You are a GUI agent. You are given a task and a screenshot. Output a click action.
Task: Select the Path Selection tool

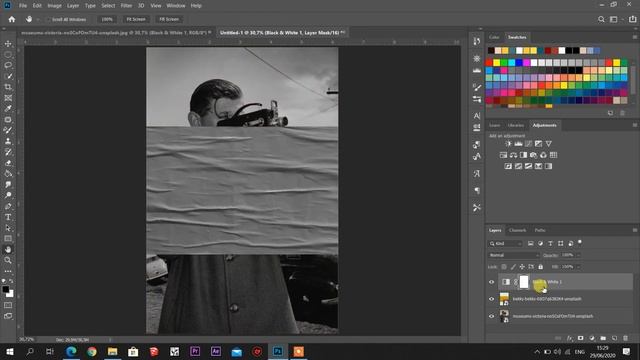click(8, 228)
